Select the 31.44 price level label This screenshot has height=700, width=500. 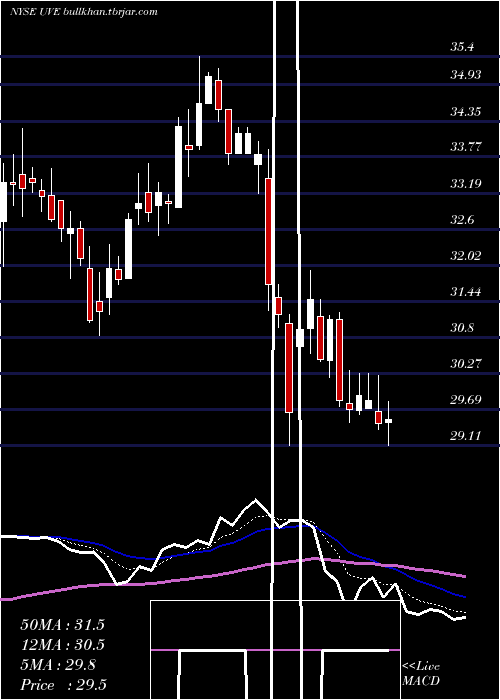(466, 292)
